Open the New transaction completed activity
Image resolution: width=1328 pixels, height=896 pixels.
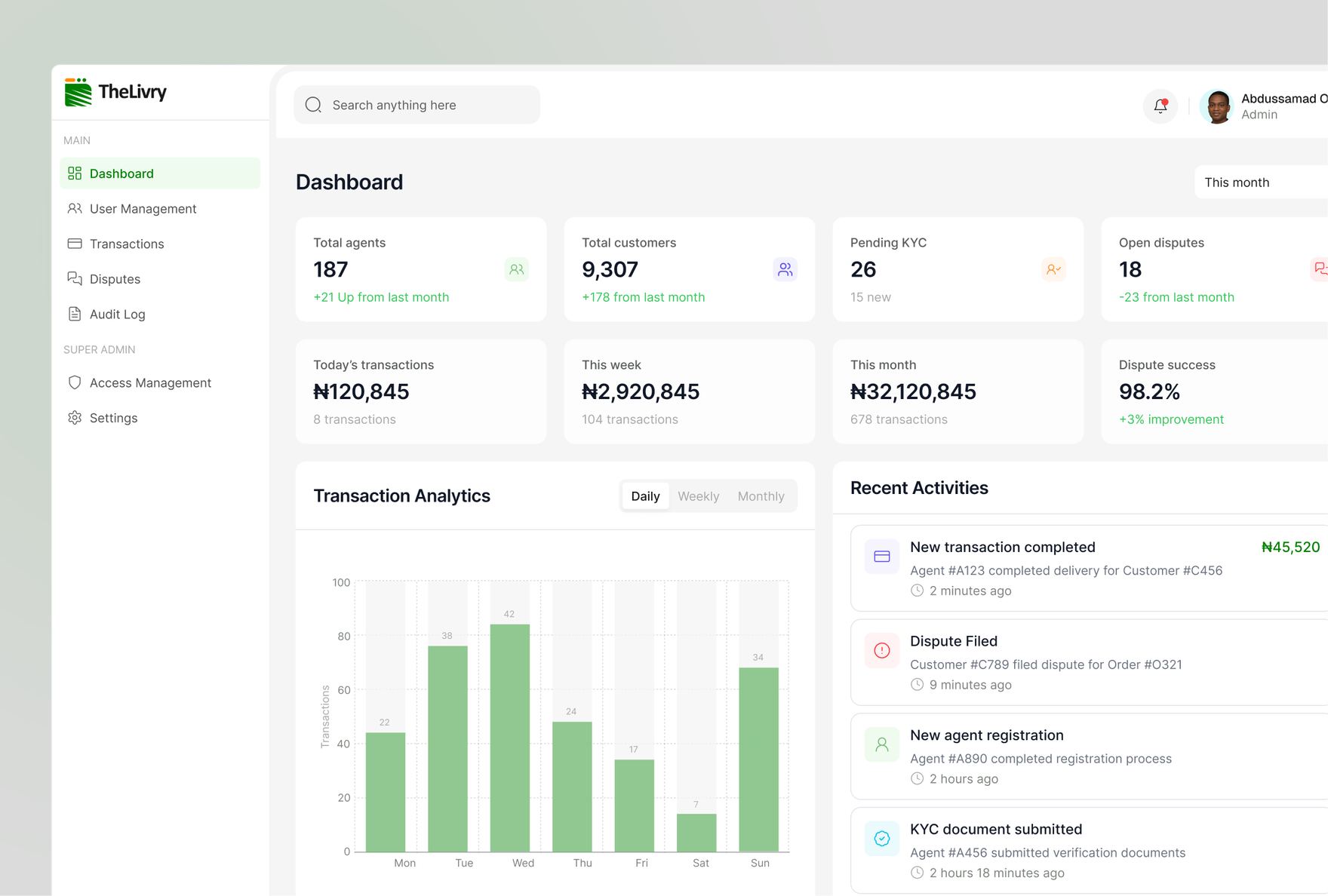pos(1089,568)
